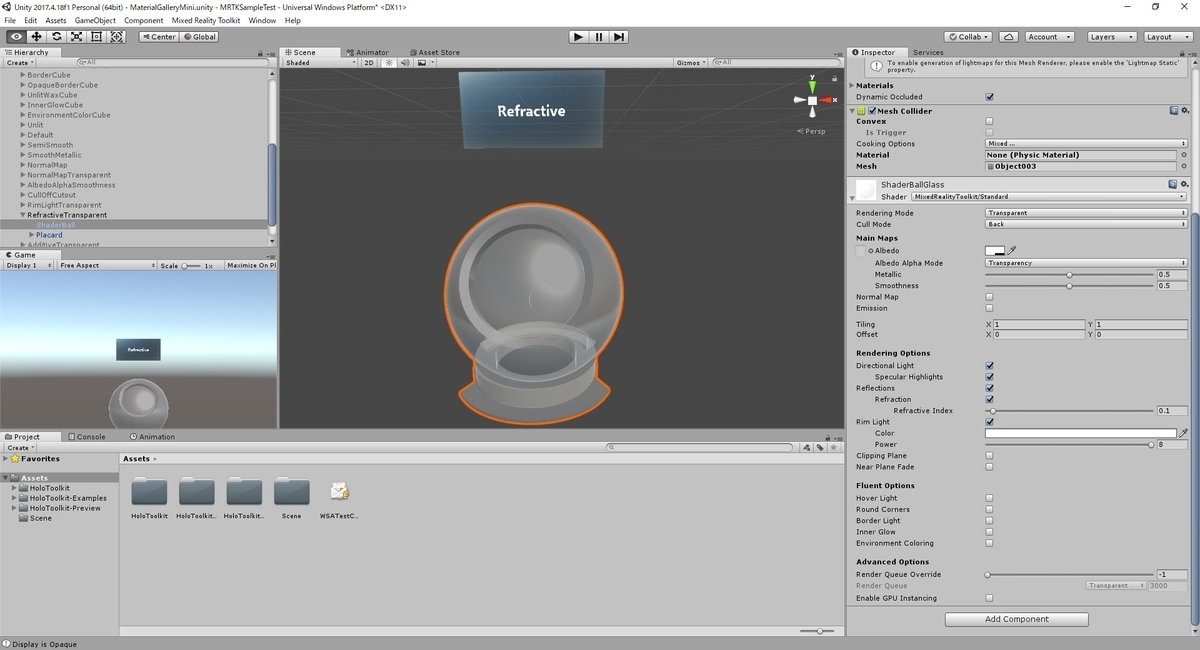This screenshot has height=650, width=1200.
Task: Uncheck Refraction option
Action: click(990, 399)
